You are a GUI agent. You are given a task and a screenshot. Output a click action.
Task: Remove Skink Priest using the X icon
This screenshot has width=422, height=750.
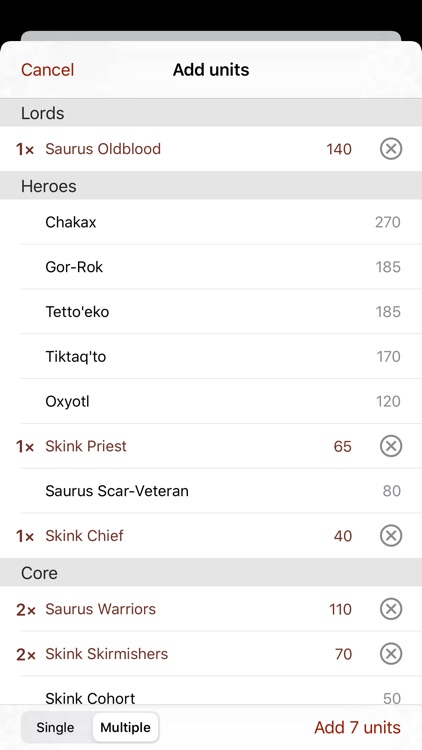tap(391, 446)
